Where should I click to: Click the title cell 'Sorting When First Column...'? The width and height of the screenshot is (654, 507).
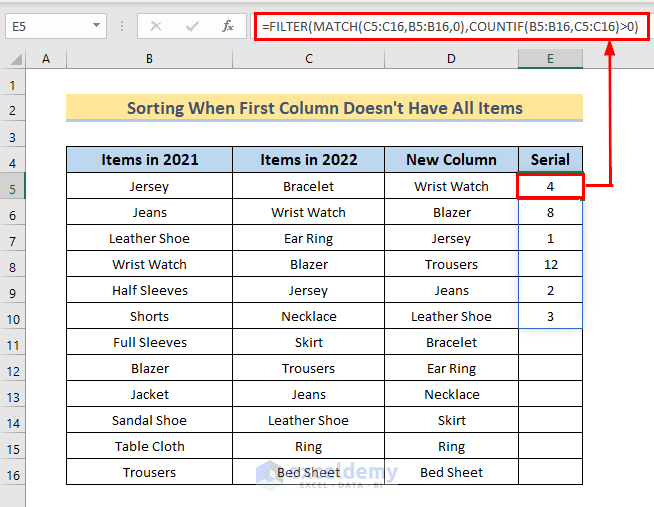point(324,108)
